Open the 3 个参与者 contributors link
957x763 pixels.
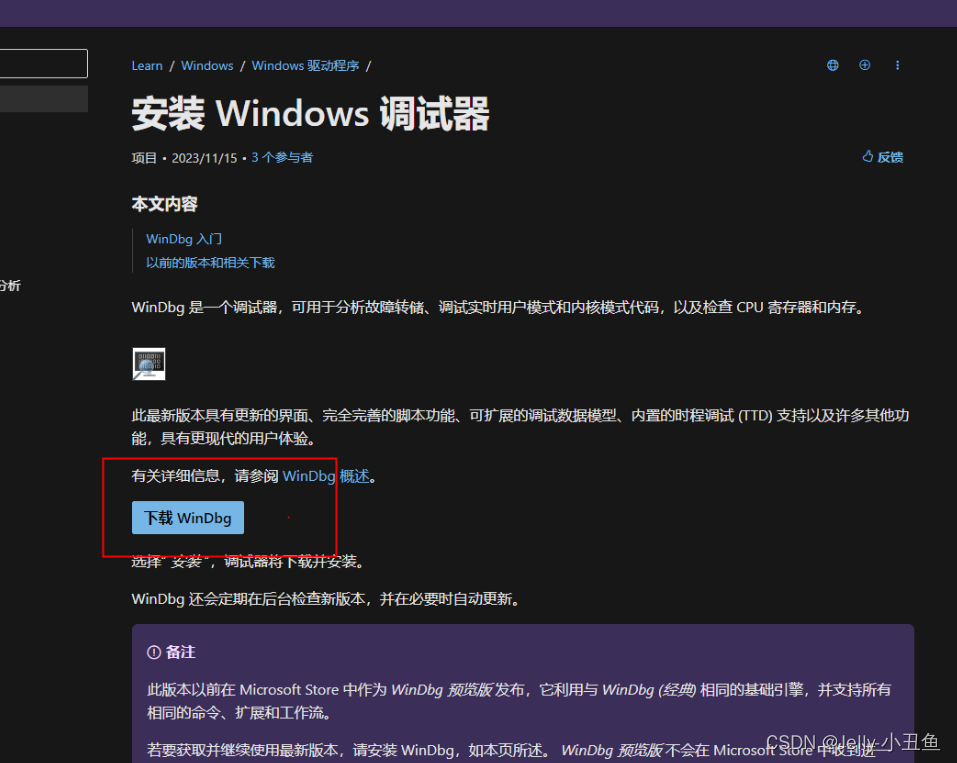click(282, 157)
